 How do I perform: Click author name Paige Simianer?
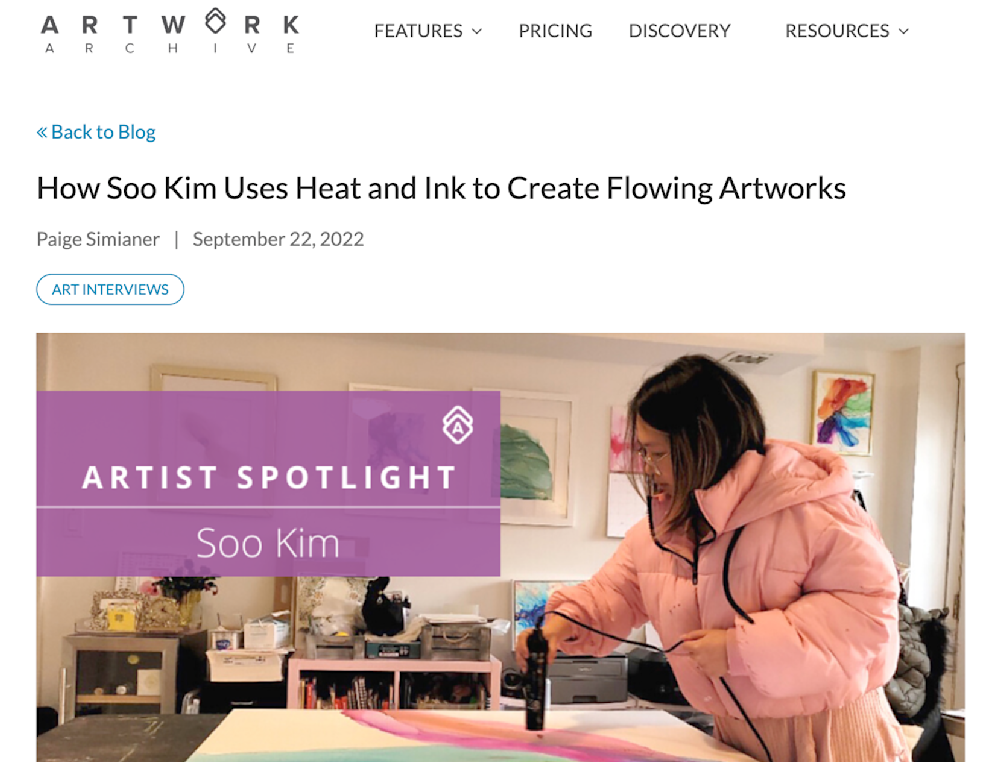(x=98, y=239)
